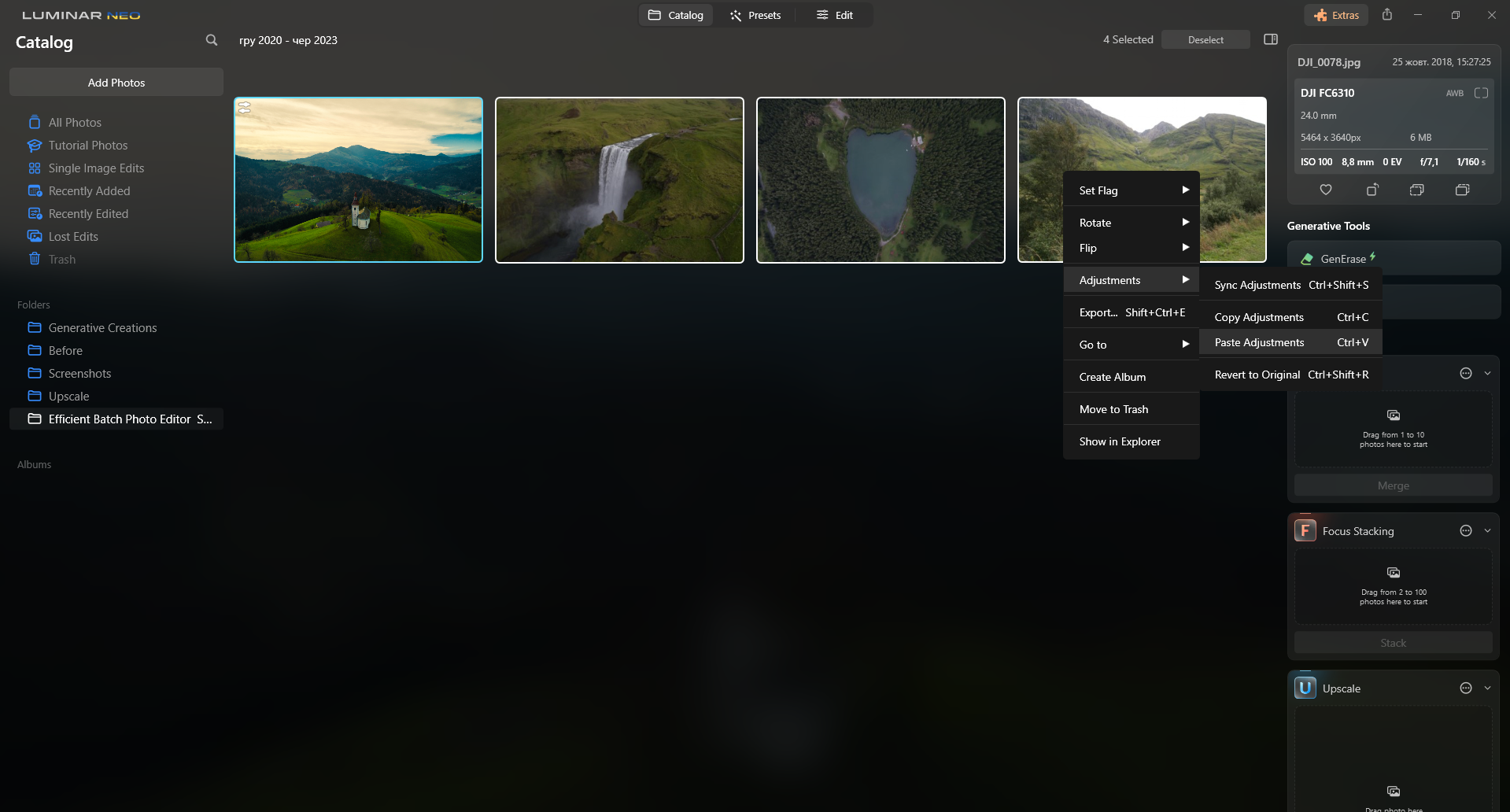Select Paste Adjustments menu item
1510x812 pixels.
(x=1291, y=342)
